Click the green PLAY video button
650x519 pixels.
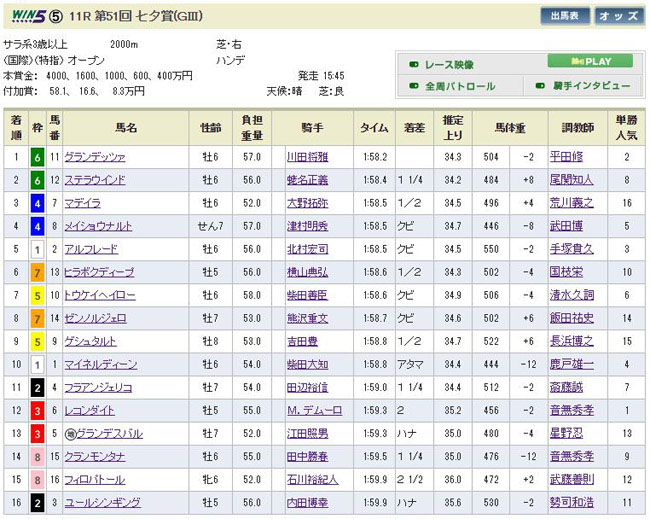pyautogui.click(x=589, y=61)
